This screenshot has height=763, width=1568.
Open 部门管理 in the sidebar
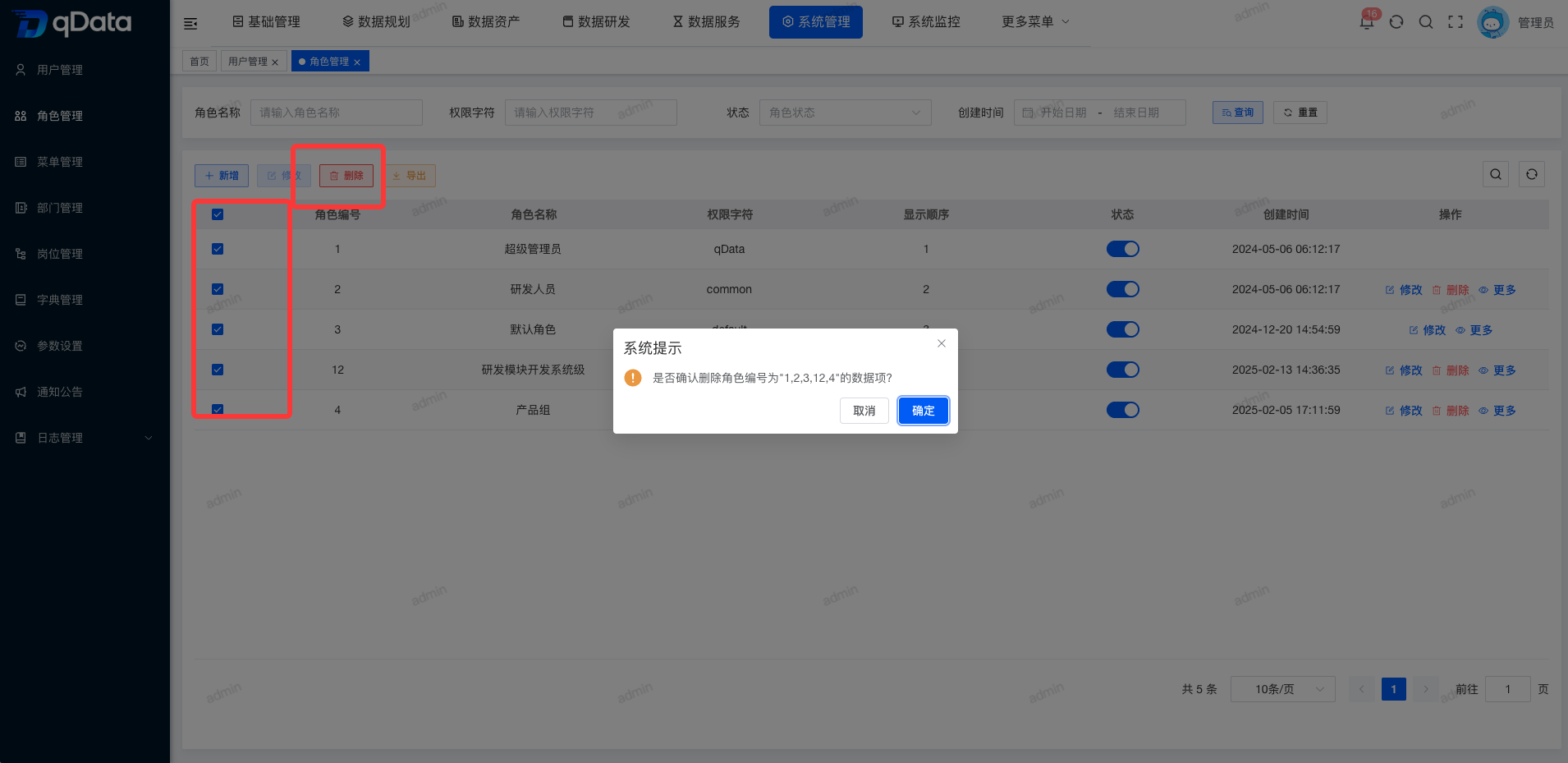(85, 208)
